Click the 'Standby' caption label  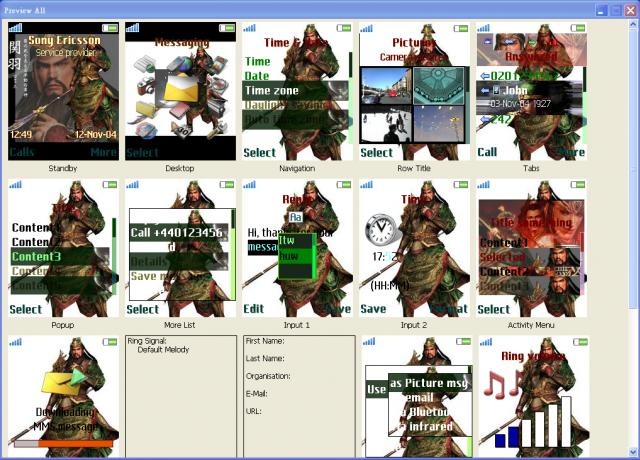click(62, 168)
